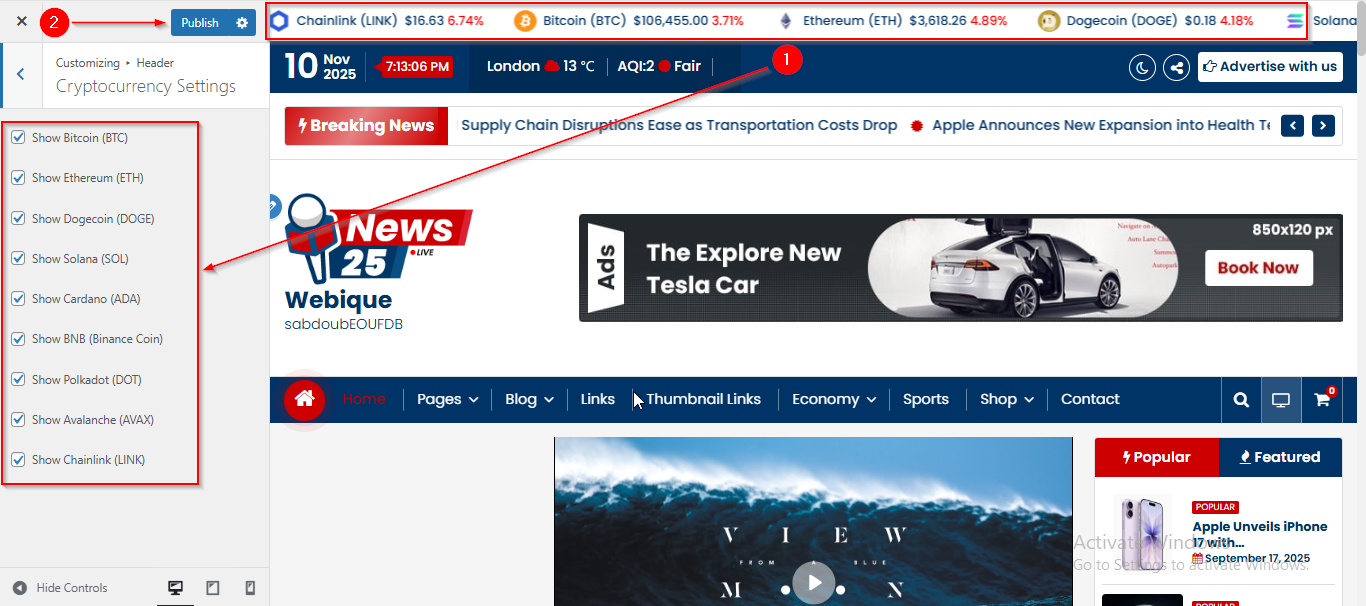Screen dimensions: 1366x606
Task: Click the back arrow in customizer
Action: pos(21,75)
